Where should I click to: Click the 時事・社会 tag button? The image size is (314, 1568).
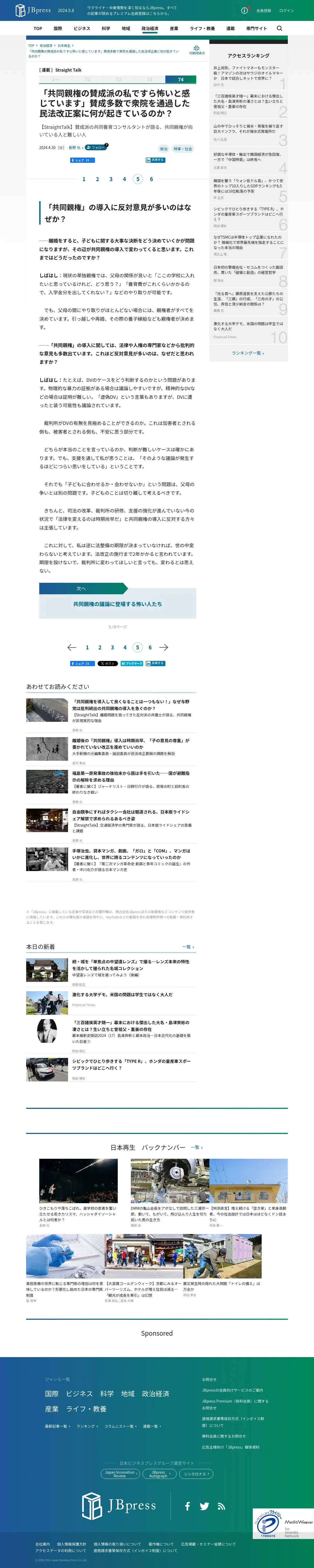coord(183,148)
